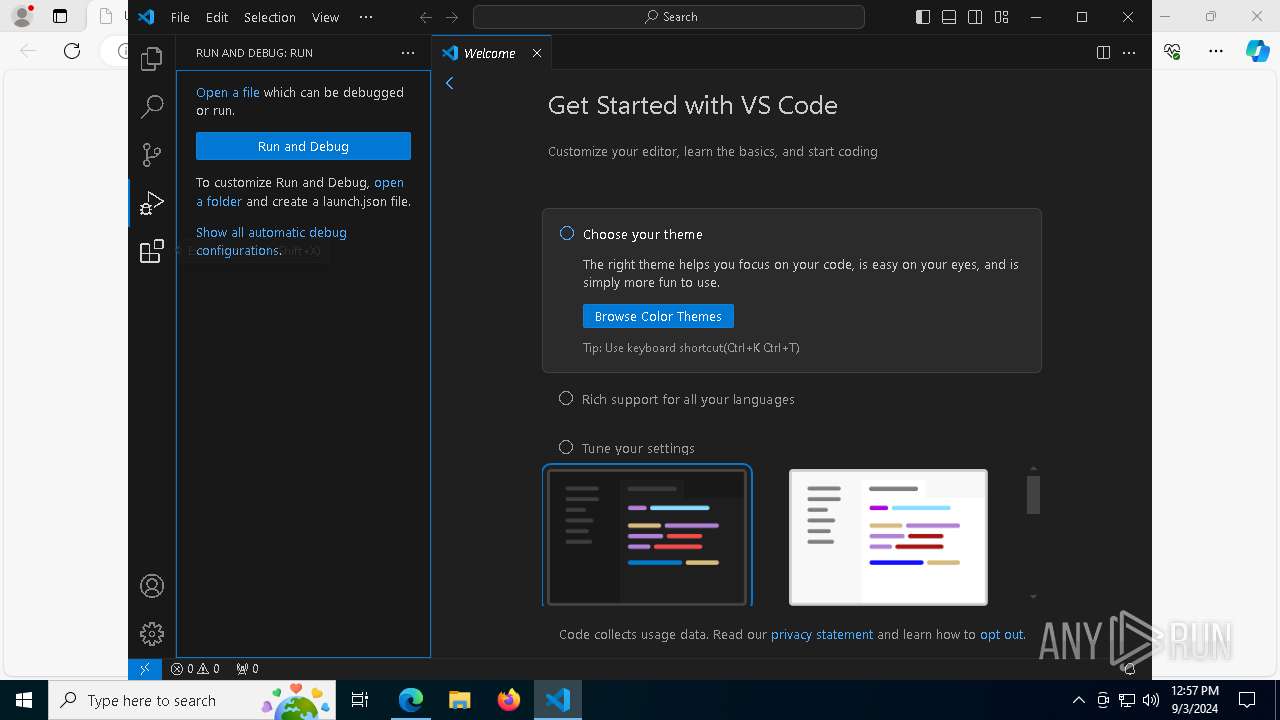This screenshot has width=1280, height=720.
Task: Open the View menu
Action: pos(325,17)
